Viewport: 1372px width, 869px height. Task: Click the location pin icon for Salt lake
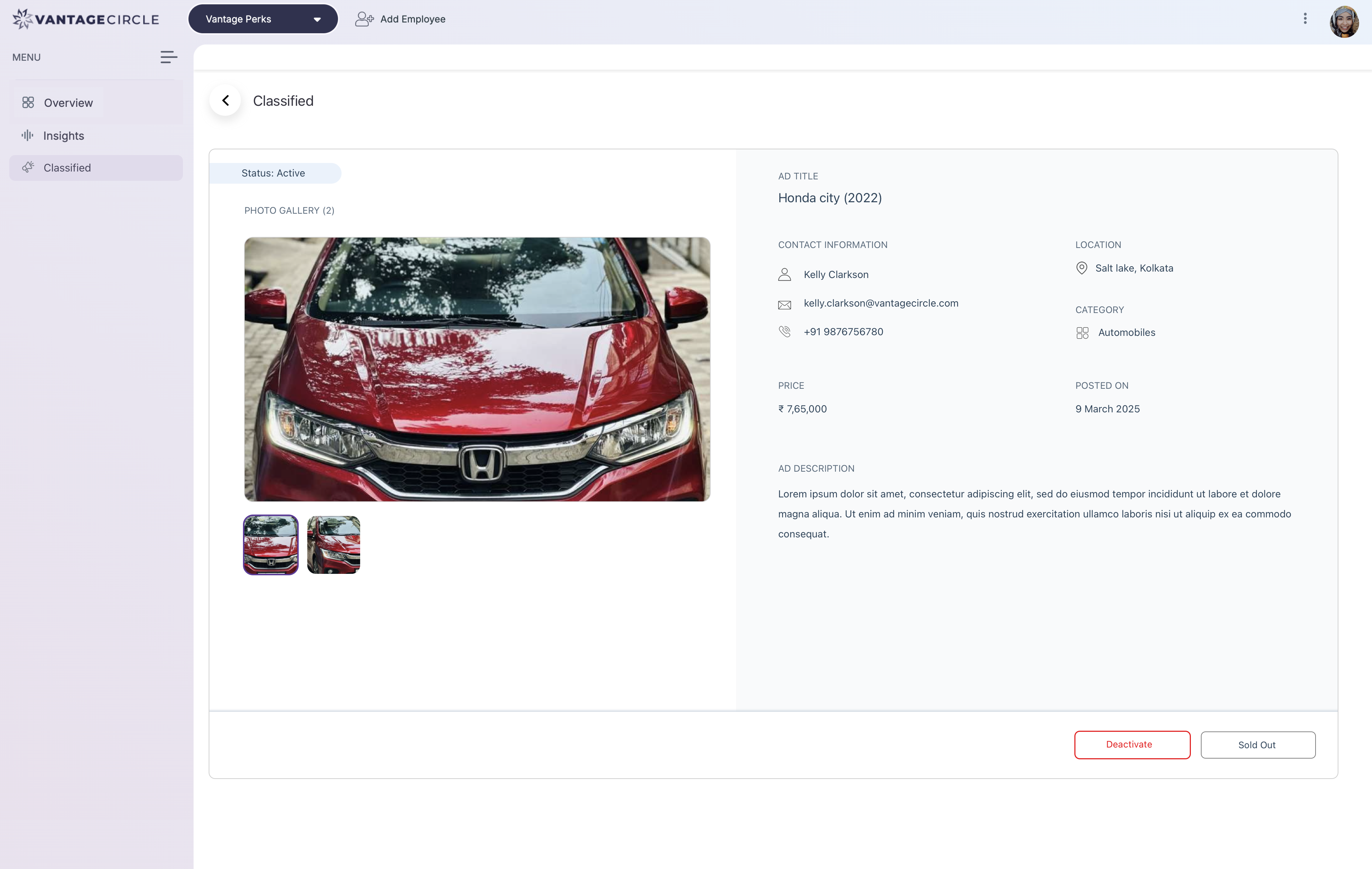tap(1081, 268)
